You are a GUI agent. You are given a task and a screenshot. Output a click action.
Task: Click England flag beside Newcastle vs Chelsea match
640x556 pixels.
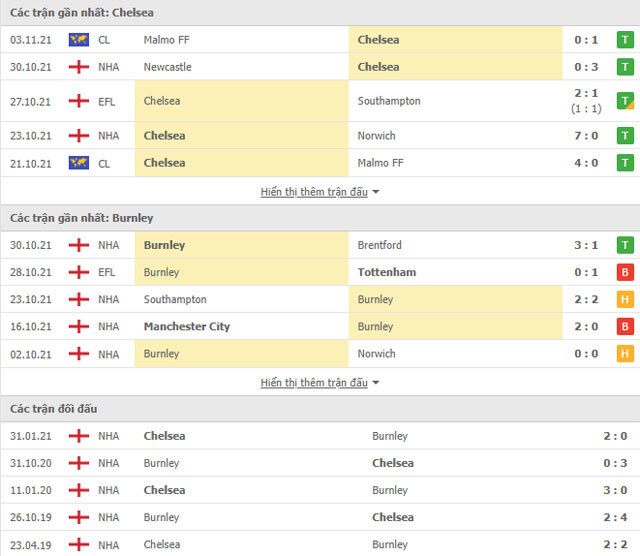(78, 67)
